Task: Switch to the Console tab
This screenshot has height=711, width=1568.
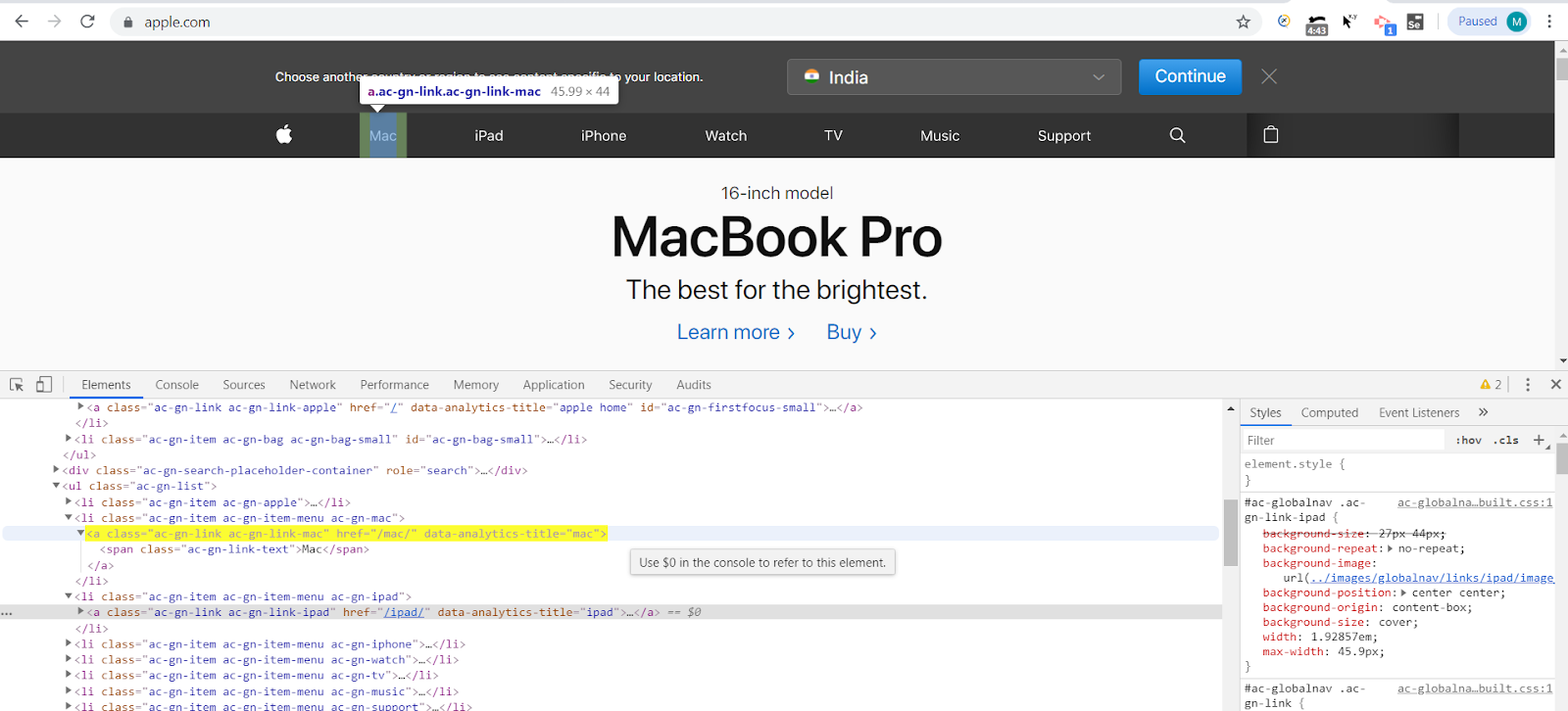Action: pyautogui.click(x=176, y=385)
